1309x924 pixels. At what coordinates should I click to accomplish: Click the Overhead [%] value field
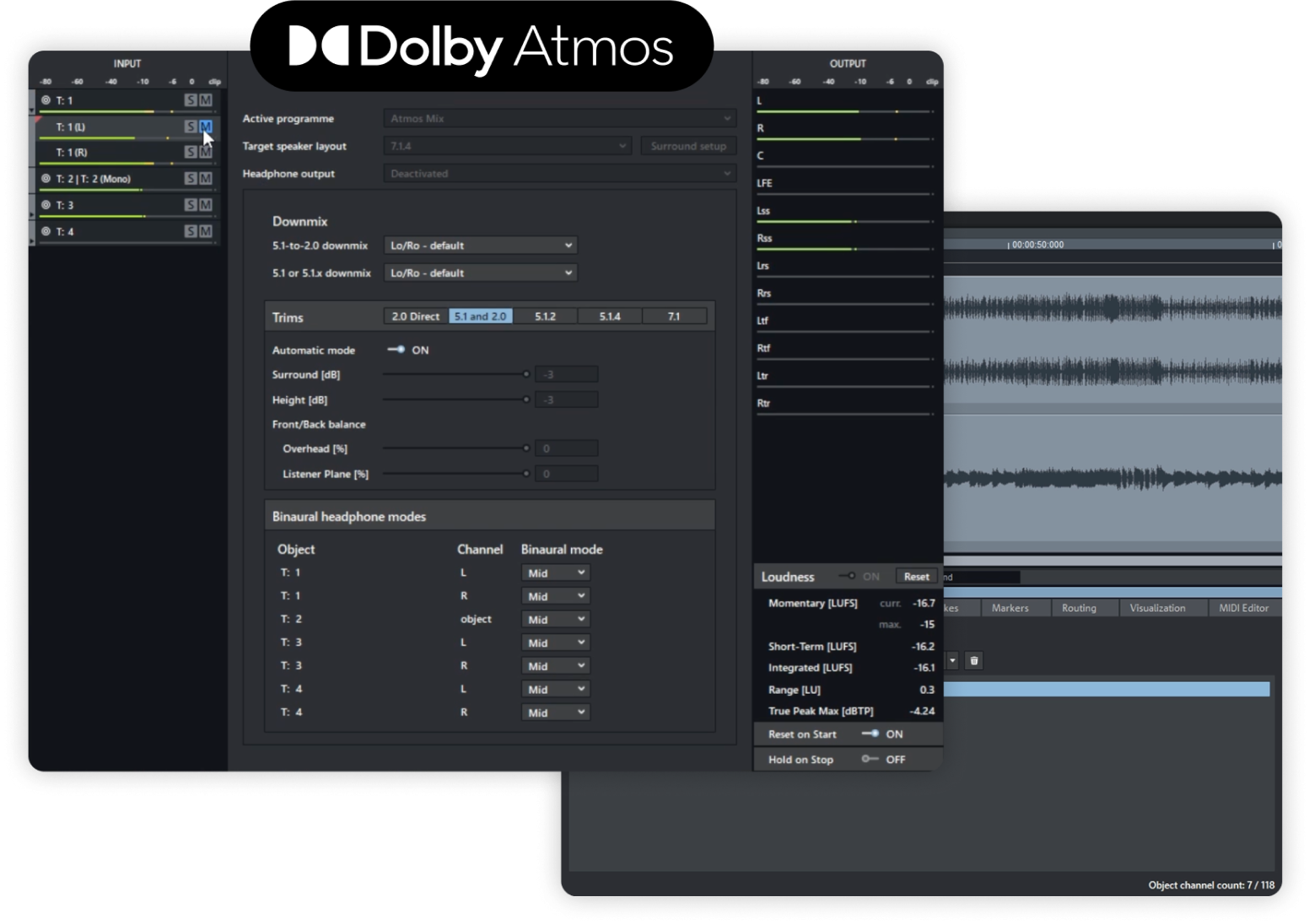click(567, 449)
